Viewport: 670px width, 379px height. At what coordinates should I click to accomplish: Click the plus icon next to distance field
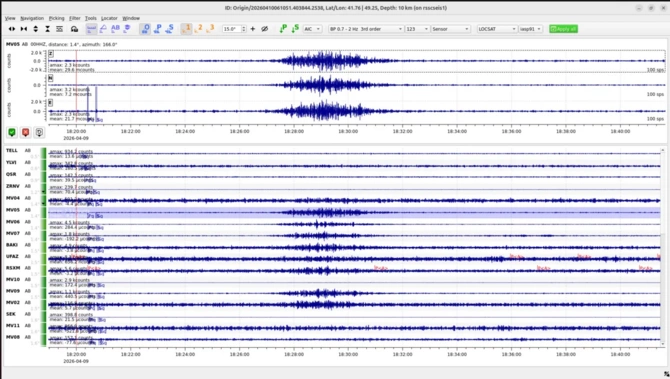253,29
